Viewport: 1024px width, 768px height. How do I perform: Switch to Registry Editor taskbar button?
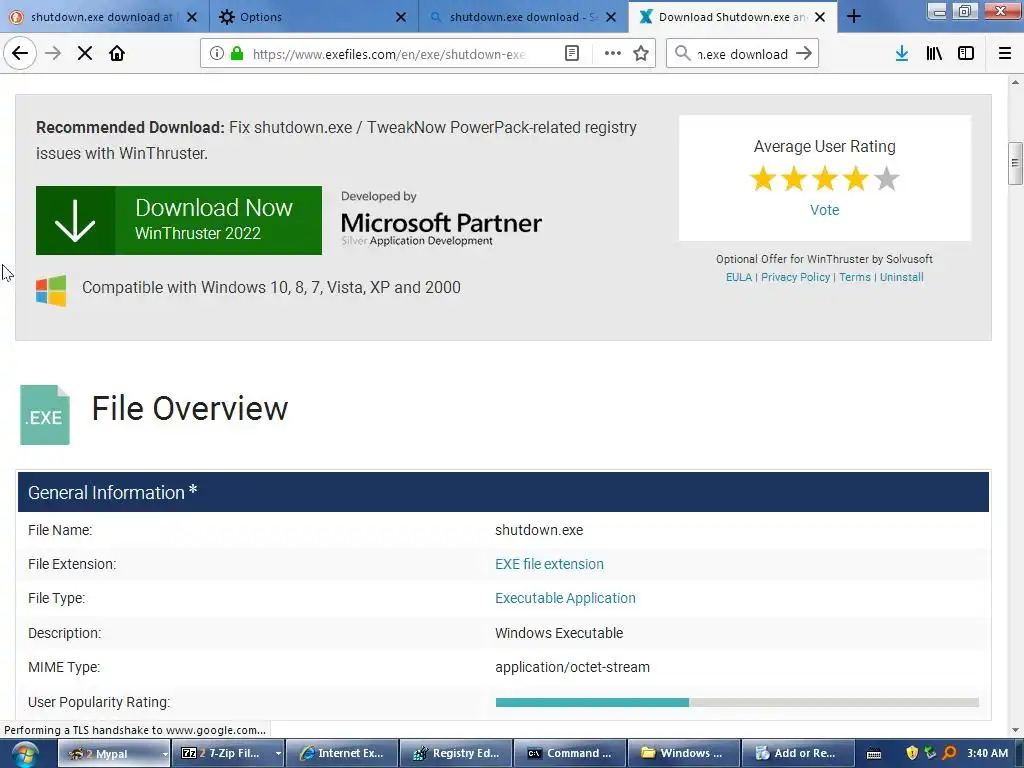coord(455,754)
